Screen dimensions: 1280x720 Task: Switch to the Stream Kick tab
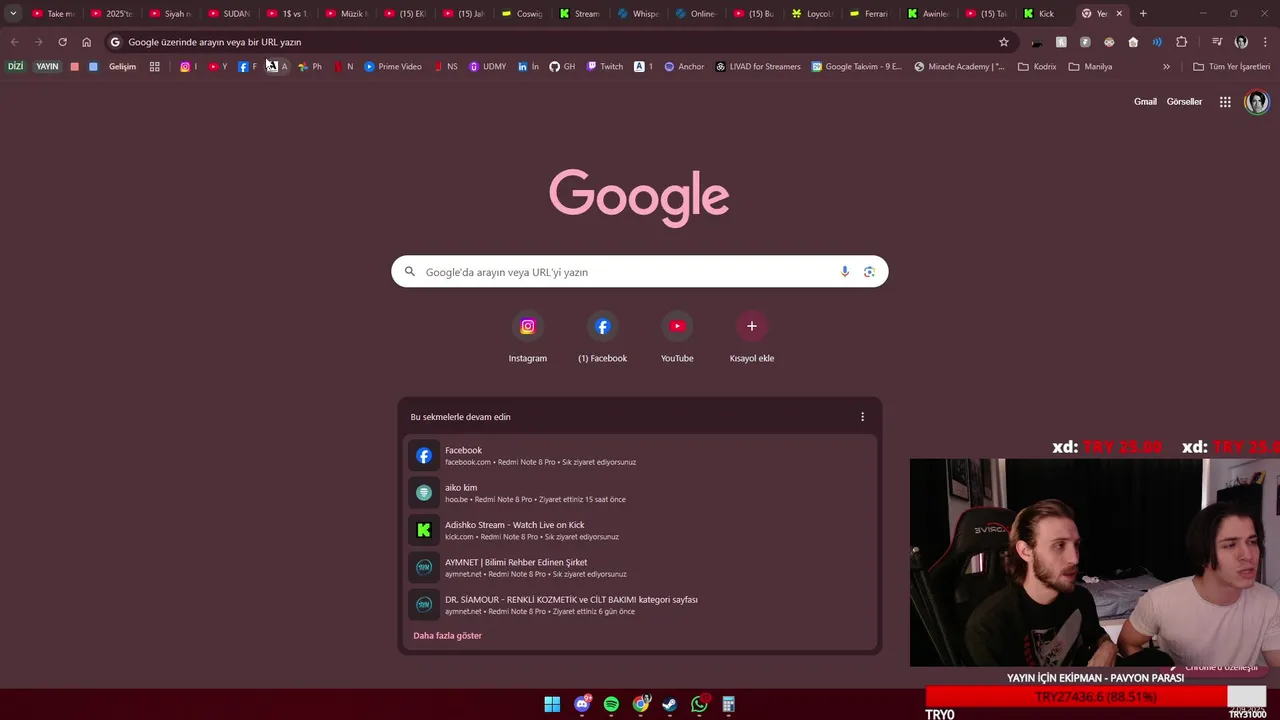580,14
